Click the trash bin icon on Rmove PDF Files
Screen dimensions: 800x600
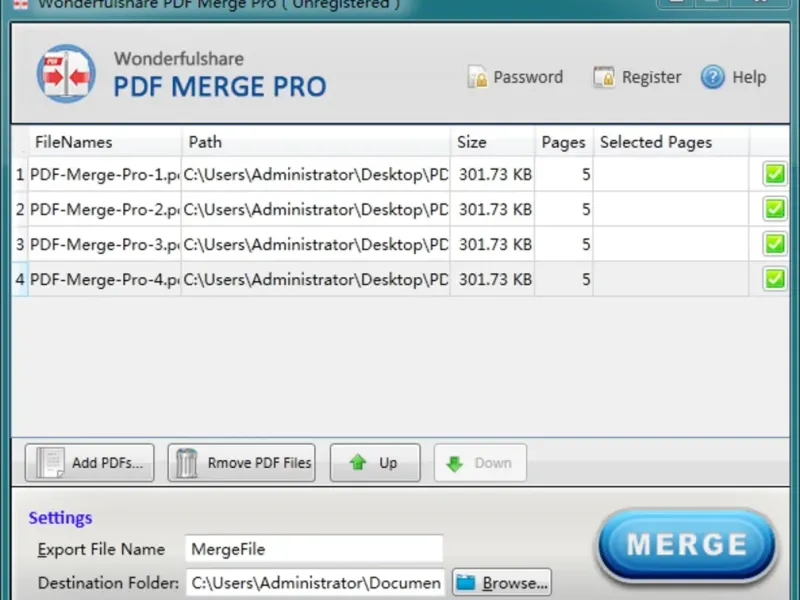pos(187,462)
